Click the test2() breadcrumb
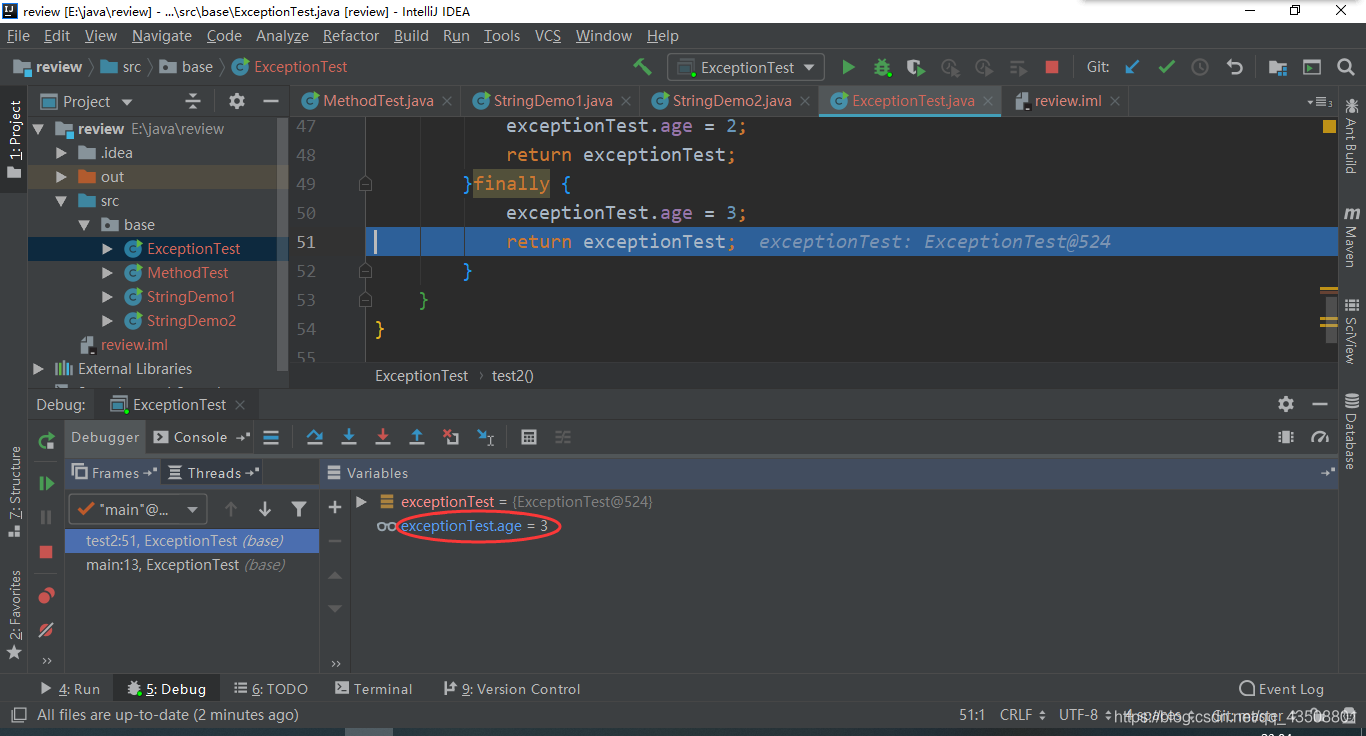 tap(513, 376)
